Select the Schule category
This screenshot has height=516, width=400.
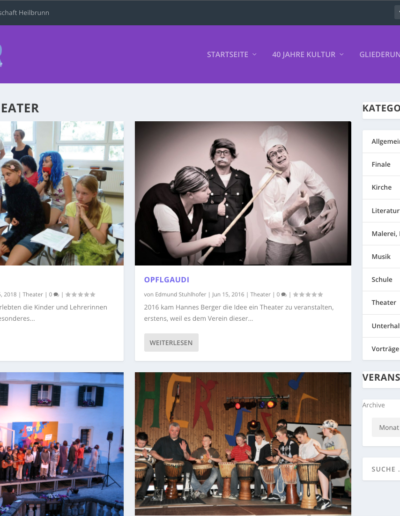tap(381, 279)
